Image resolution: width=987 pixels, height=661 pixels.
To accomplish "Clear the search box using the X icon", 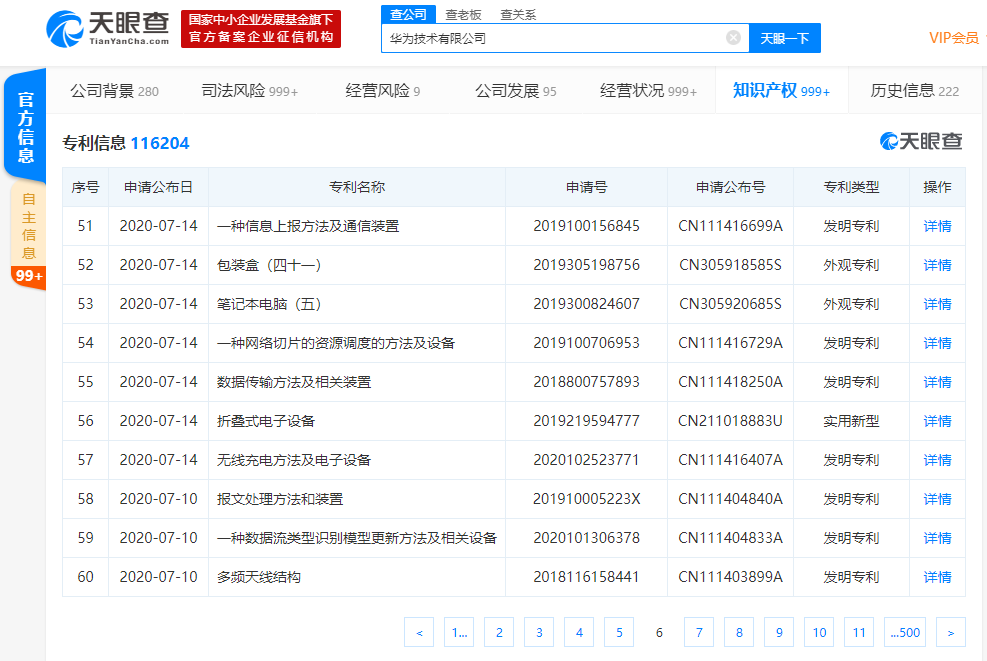I will click(x=733, y=37).
